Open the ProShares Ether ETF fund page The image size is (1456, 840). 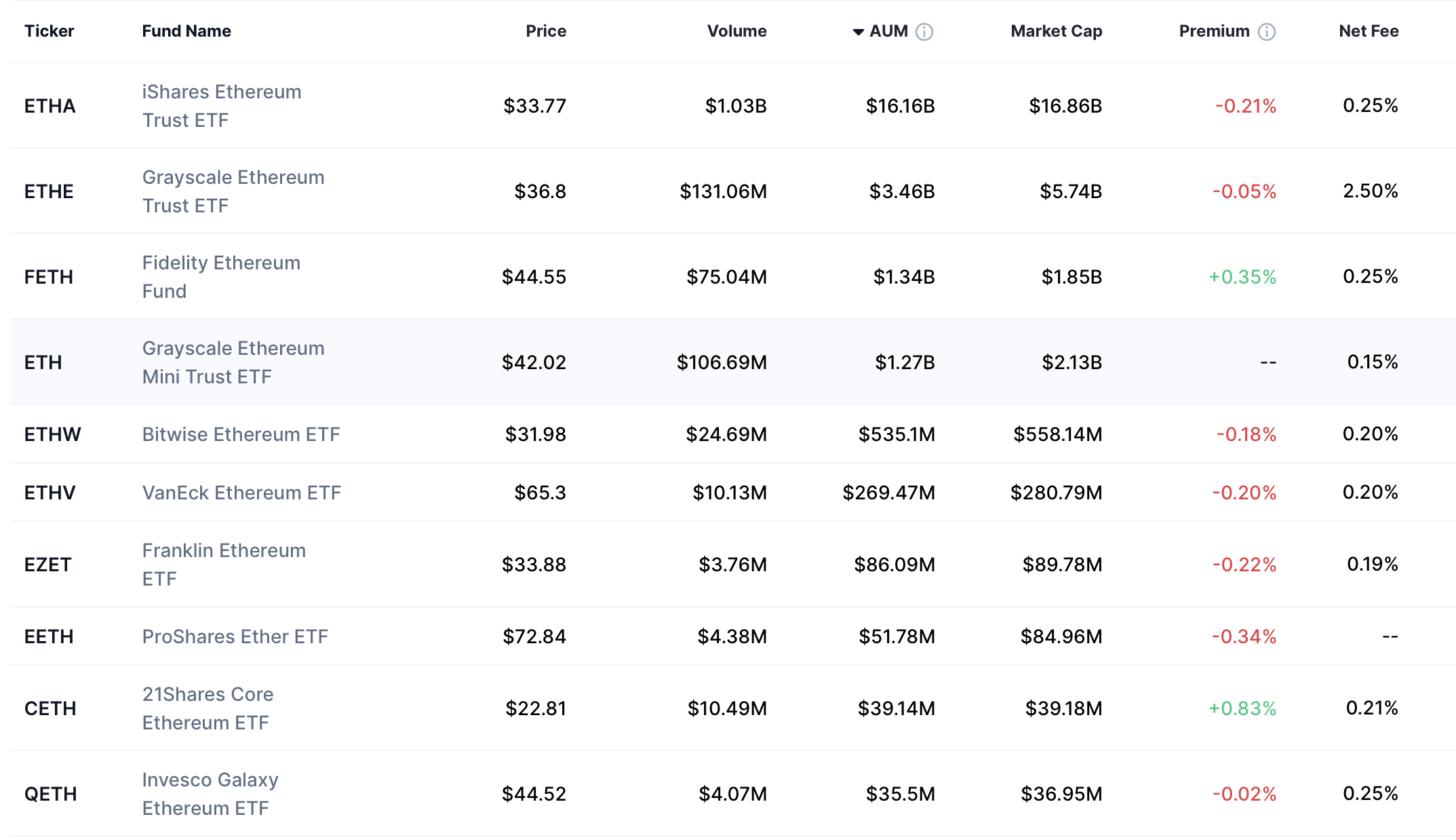[235, 636]
